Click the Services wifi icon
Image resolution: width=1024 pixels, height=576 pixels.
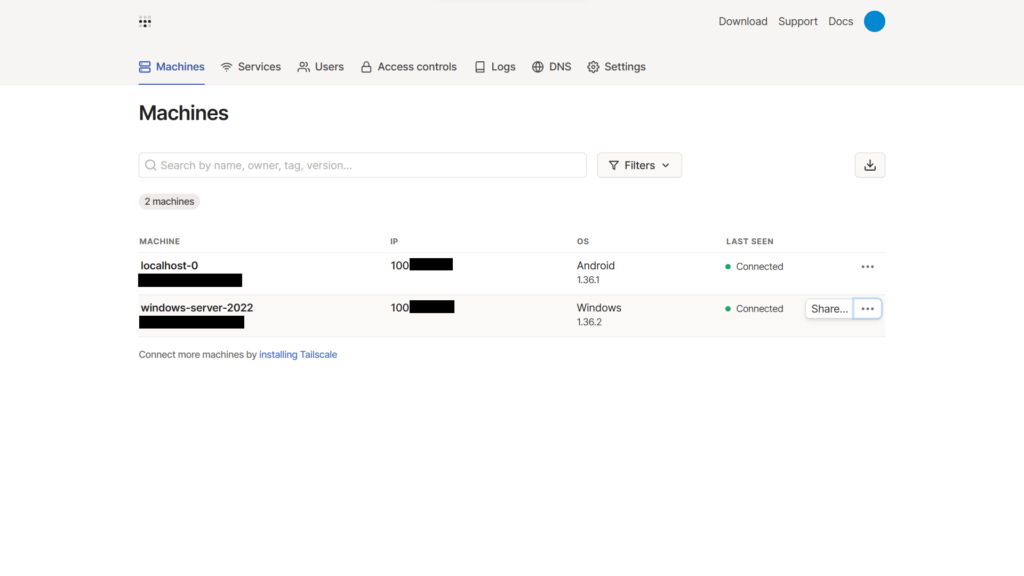point(227,67)
